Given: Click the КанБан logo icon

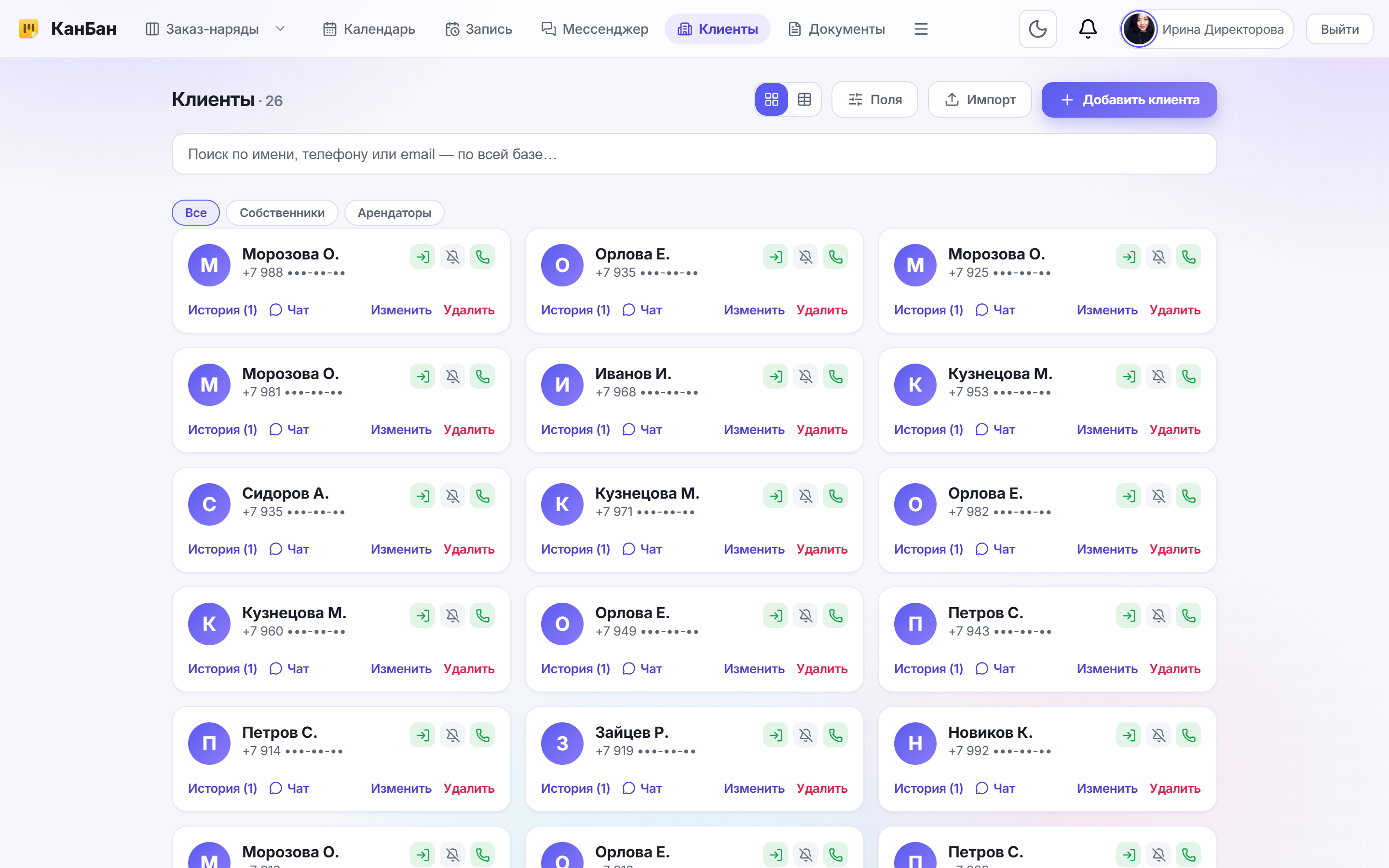Looking at the screenshot, I should click(28, 29).
